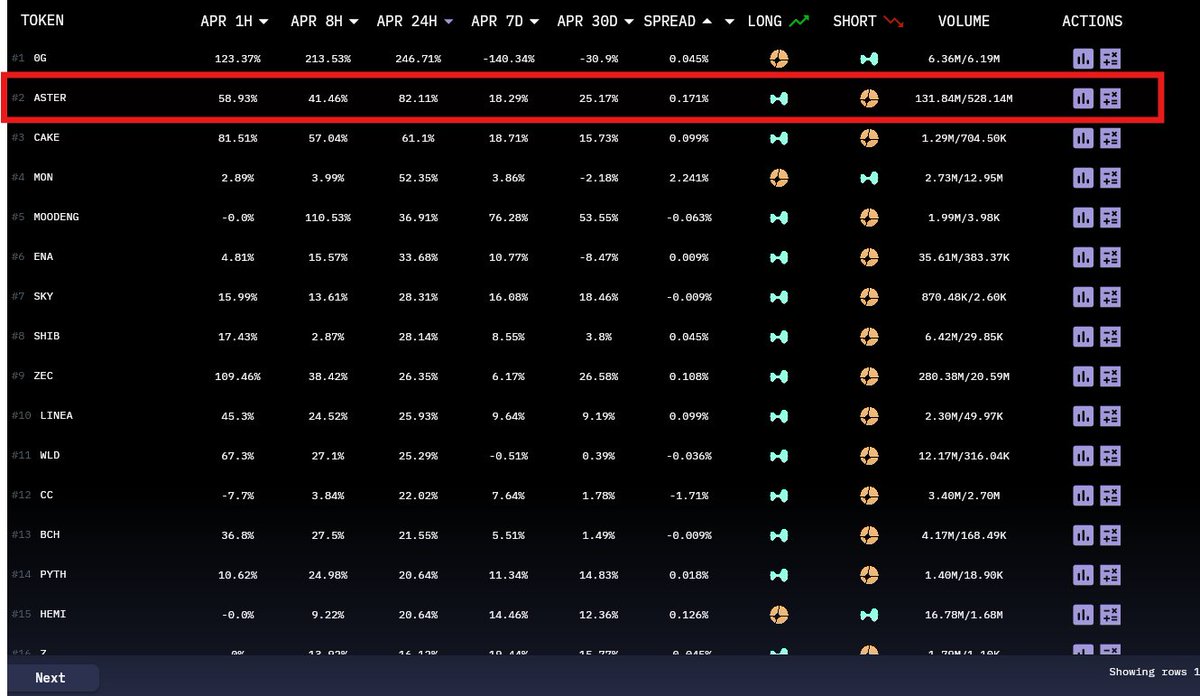Click the LONG exchange logo in the HEMI row
This screenshot has height=696, width=1200.
click(779, 614)
